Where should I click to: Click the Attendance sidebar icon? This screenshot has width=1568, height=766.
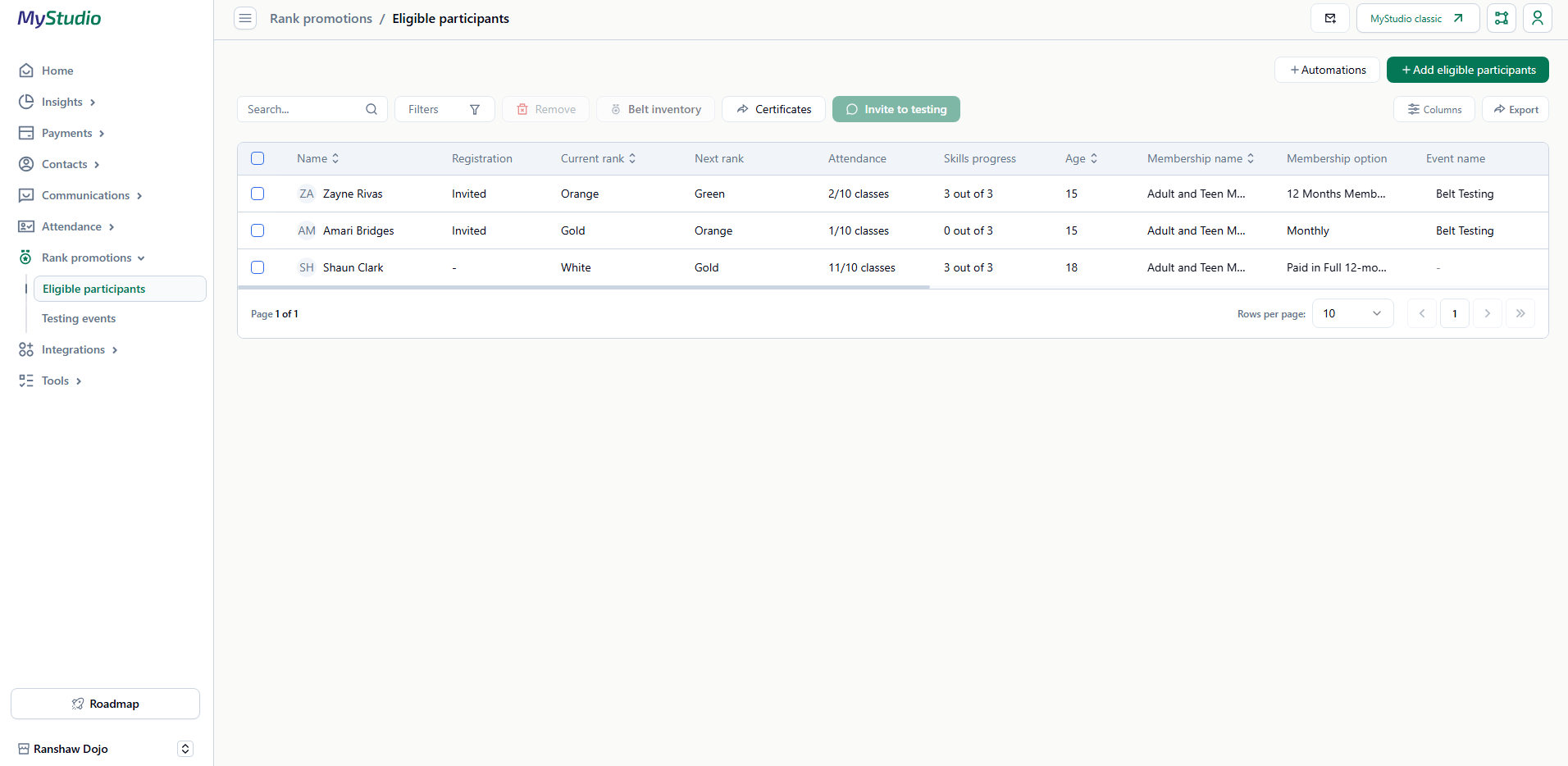(x=26, y=226)
